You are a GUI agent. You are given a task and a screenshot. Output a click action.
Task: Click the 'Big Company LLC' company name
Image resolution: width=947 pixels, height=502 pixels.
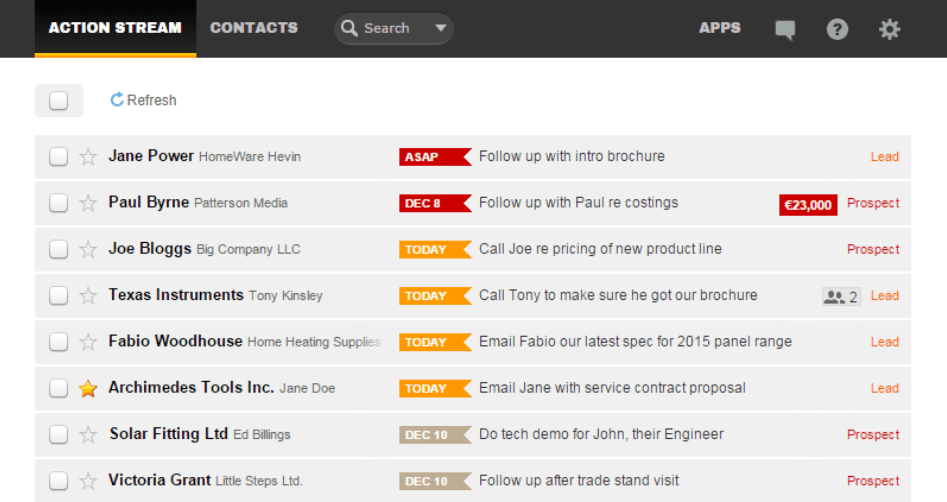[x=248, y=249]
